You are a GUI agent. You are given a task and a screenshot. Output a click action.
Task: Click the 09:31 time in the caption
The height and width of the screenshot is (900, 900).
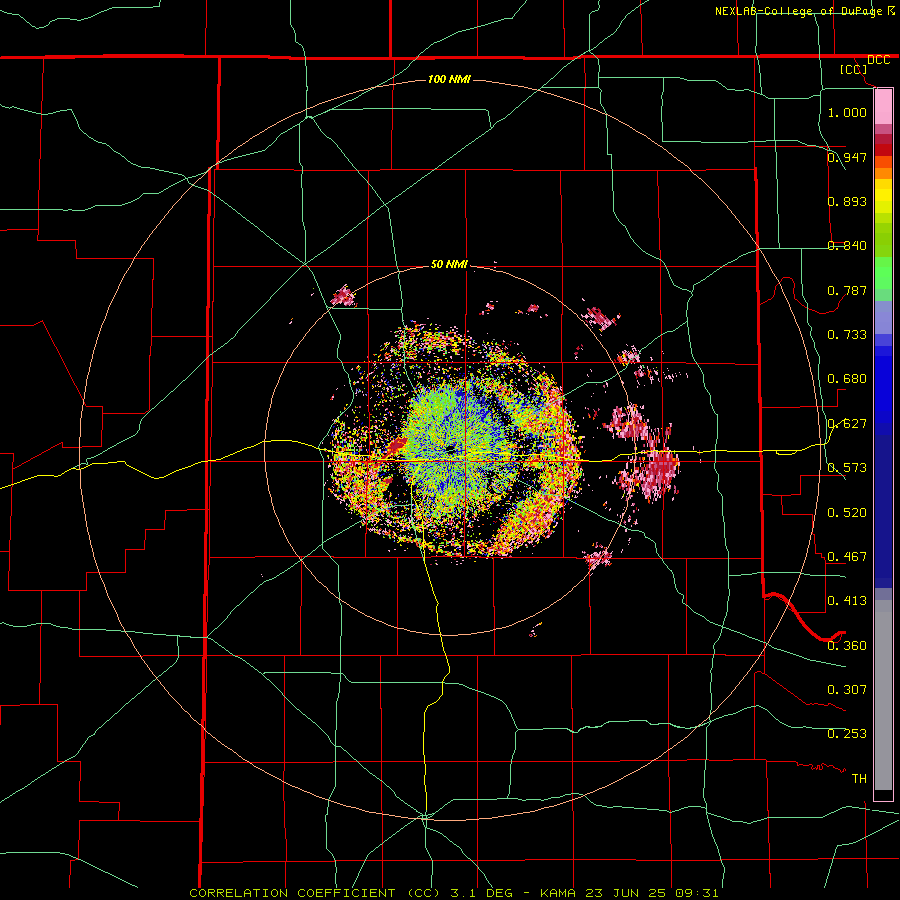tap(696, 893)
